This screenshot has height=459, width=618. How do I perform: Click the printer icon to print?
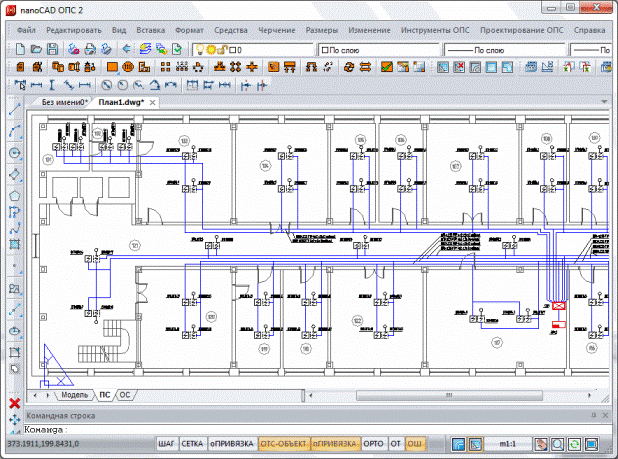(x=90, y=49)
